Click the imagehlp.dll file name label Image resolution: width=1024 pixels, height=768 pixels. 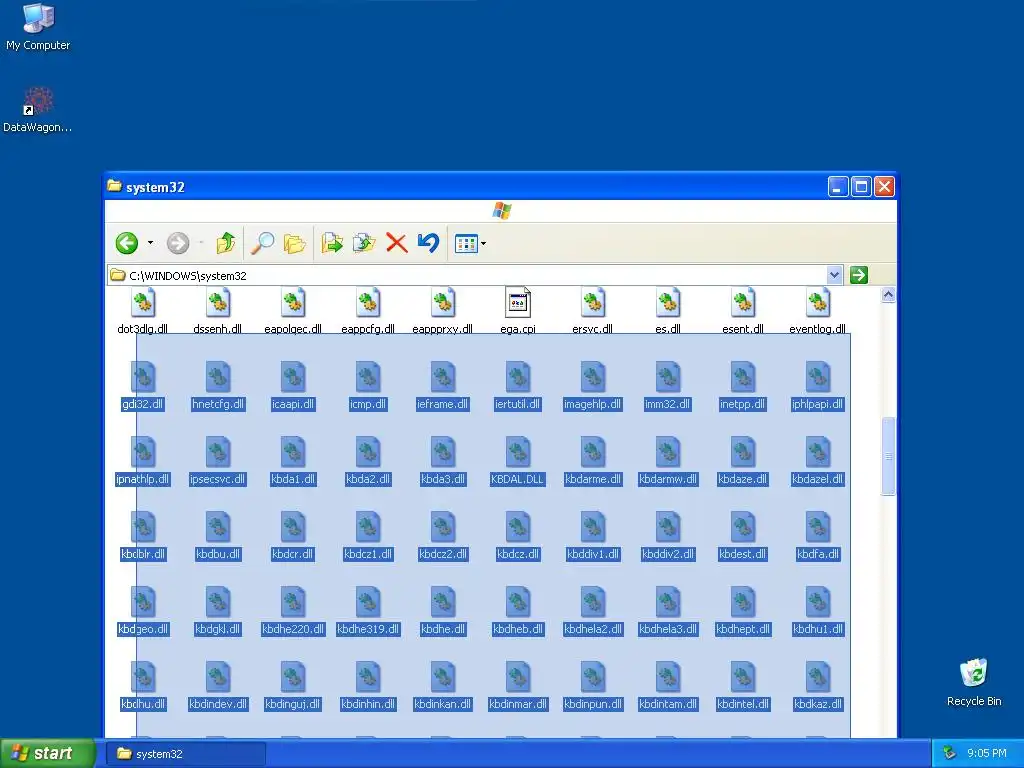(x=593, y=404)
